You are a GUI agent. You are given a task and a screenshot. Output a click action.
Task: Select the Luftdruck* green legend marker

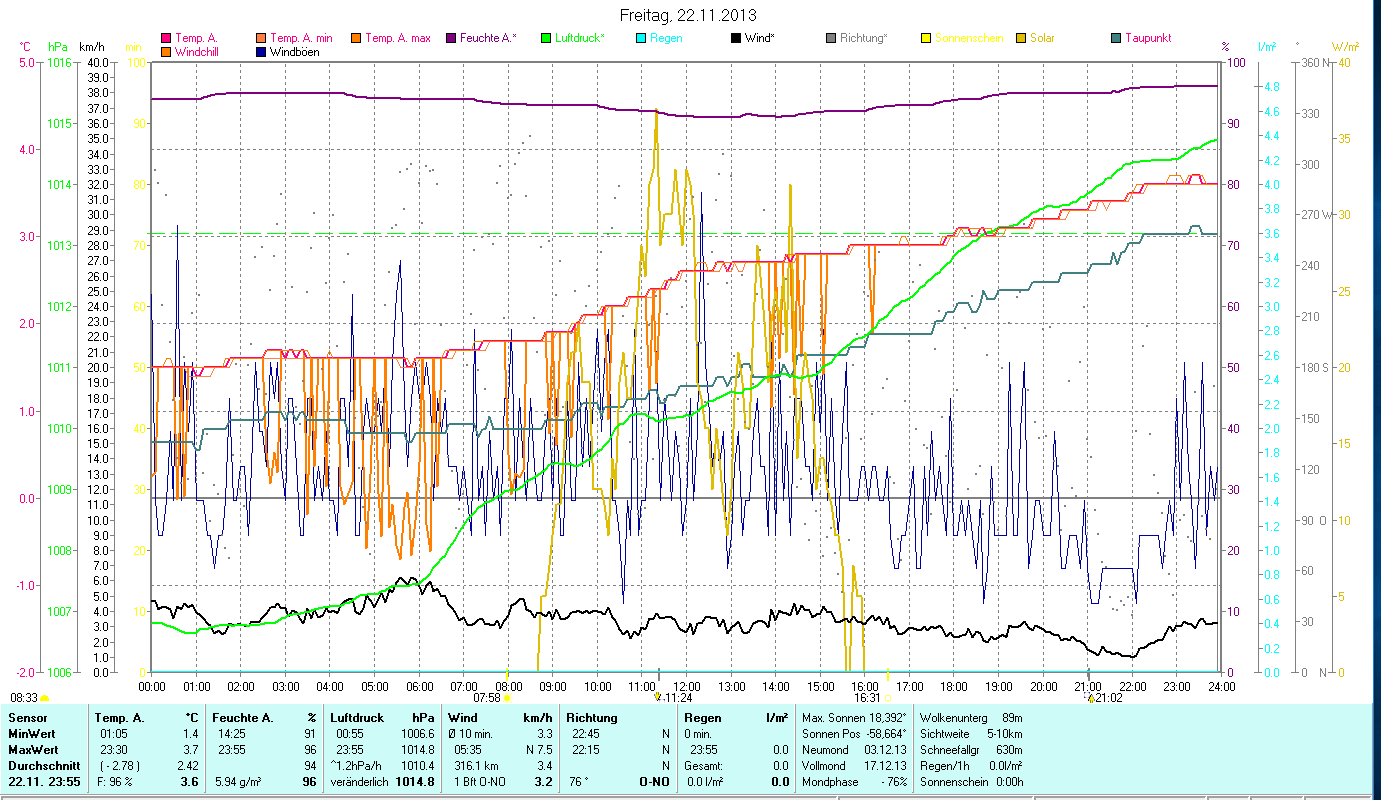pyautogui.click(x=545, y=38)
